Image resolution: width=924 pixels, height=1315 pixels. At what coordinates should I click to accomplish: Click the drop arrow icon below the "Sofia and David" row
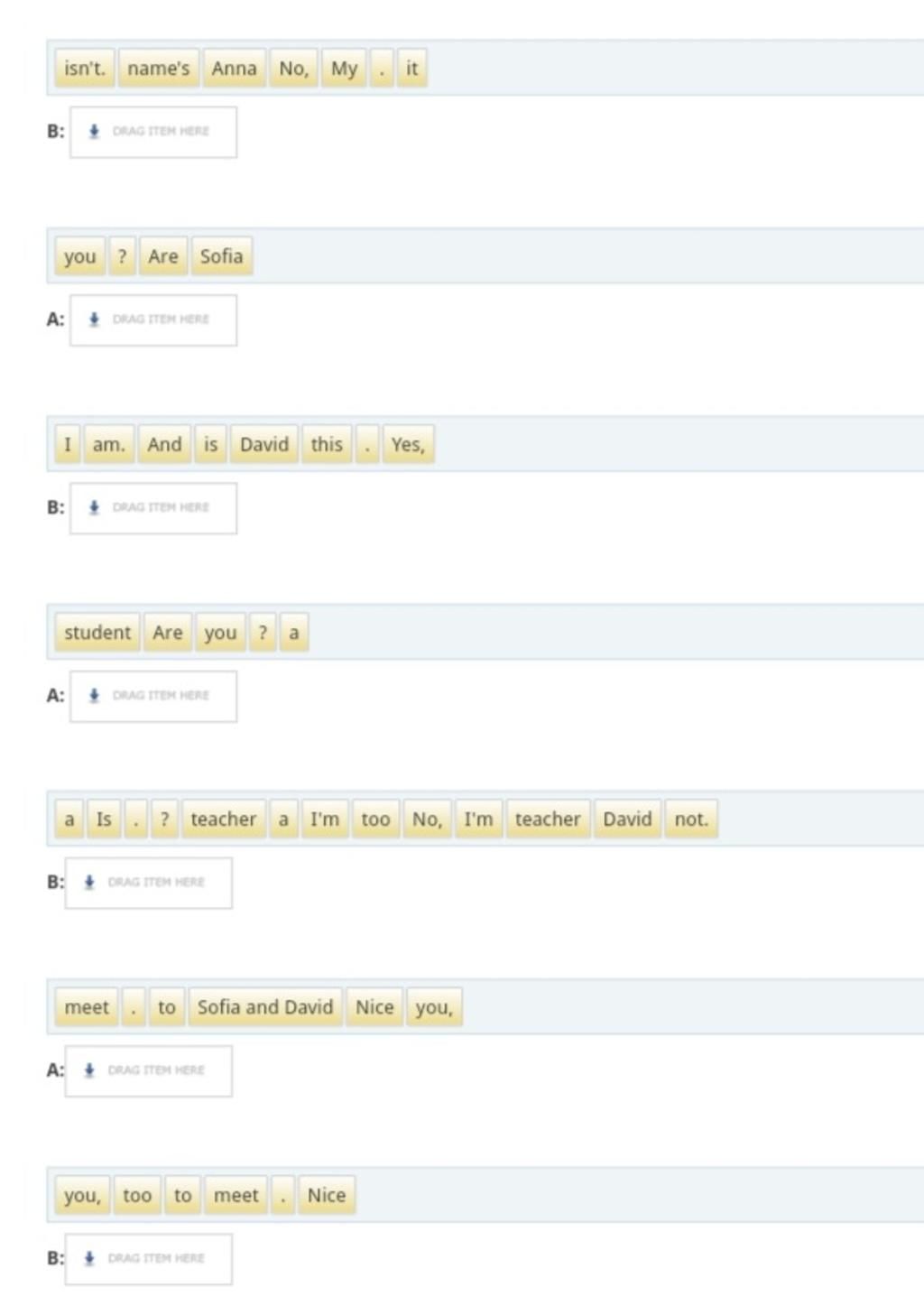[x=89, y=1070]
